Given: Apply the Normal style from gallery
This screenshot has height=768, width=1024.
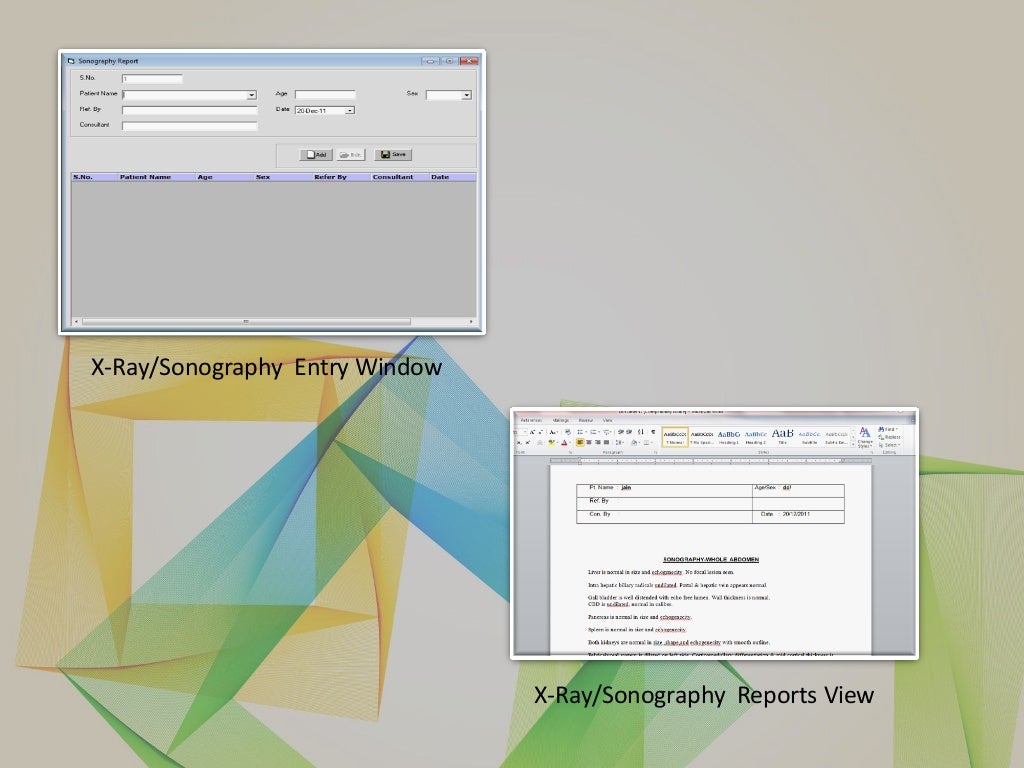Looking at the screenshot, I should [x=675, y=437].
